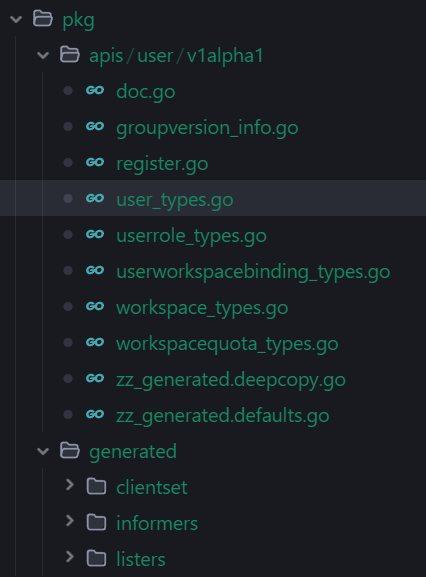The width and height of the screenshot is (426, 577).
Task: Click the Go icon beside doc.go
Action: point(95,90)
